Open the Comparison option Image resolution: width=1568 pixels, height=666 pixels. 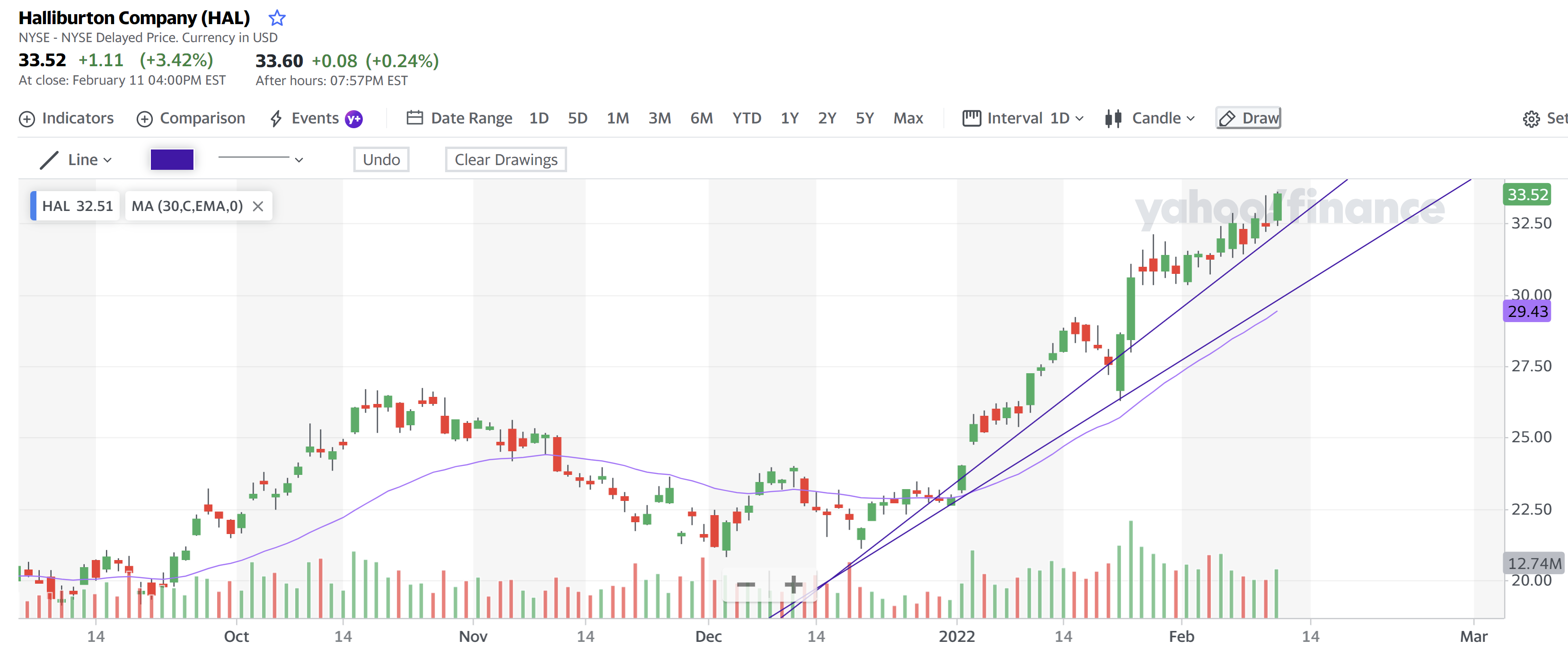pos(191,118)
